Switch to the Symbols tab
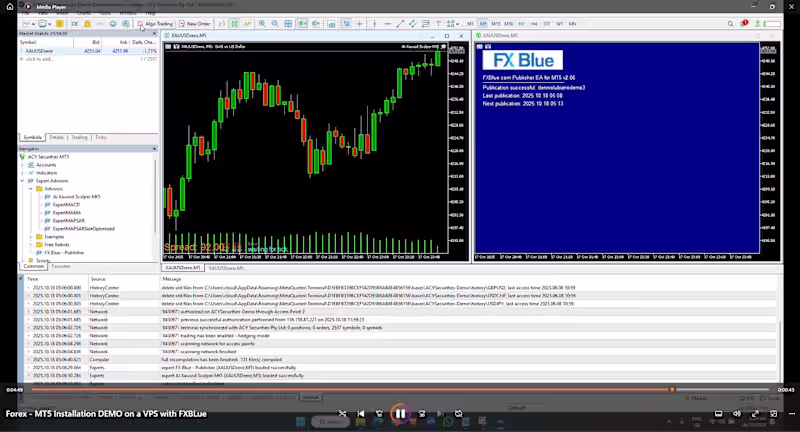This screenshot has width=800, height=432. [x=32, y=138]
